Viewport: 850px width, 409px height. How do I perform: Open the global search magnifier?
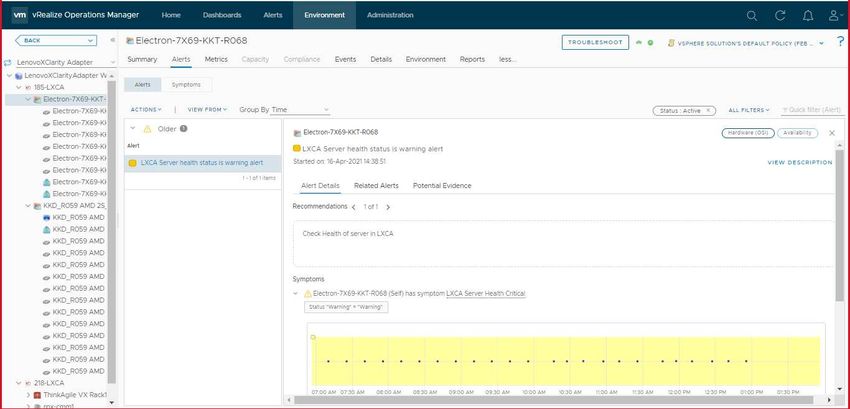pos(751,16)
